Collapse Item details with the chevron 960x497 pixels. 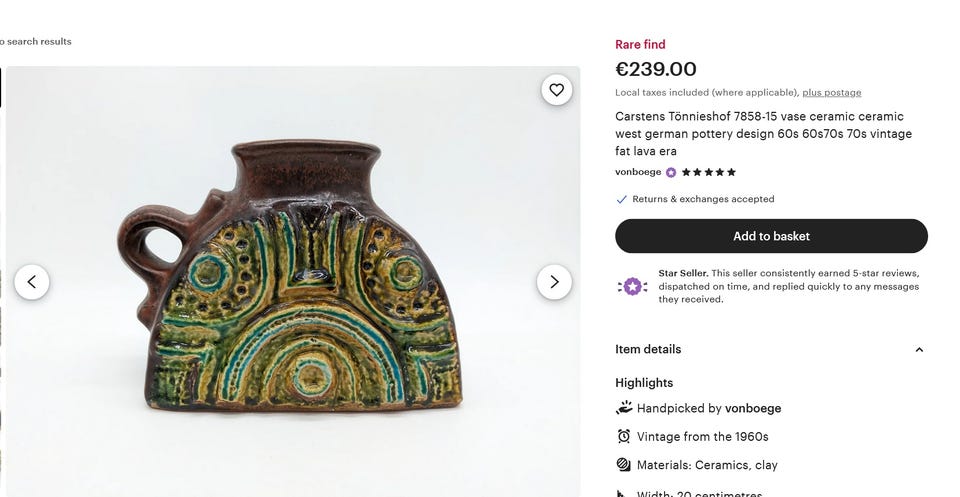[919, 350]
